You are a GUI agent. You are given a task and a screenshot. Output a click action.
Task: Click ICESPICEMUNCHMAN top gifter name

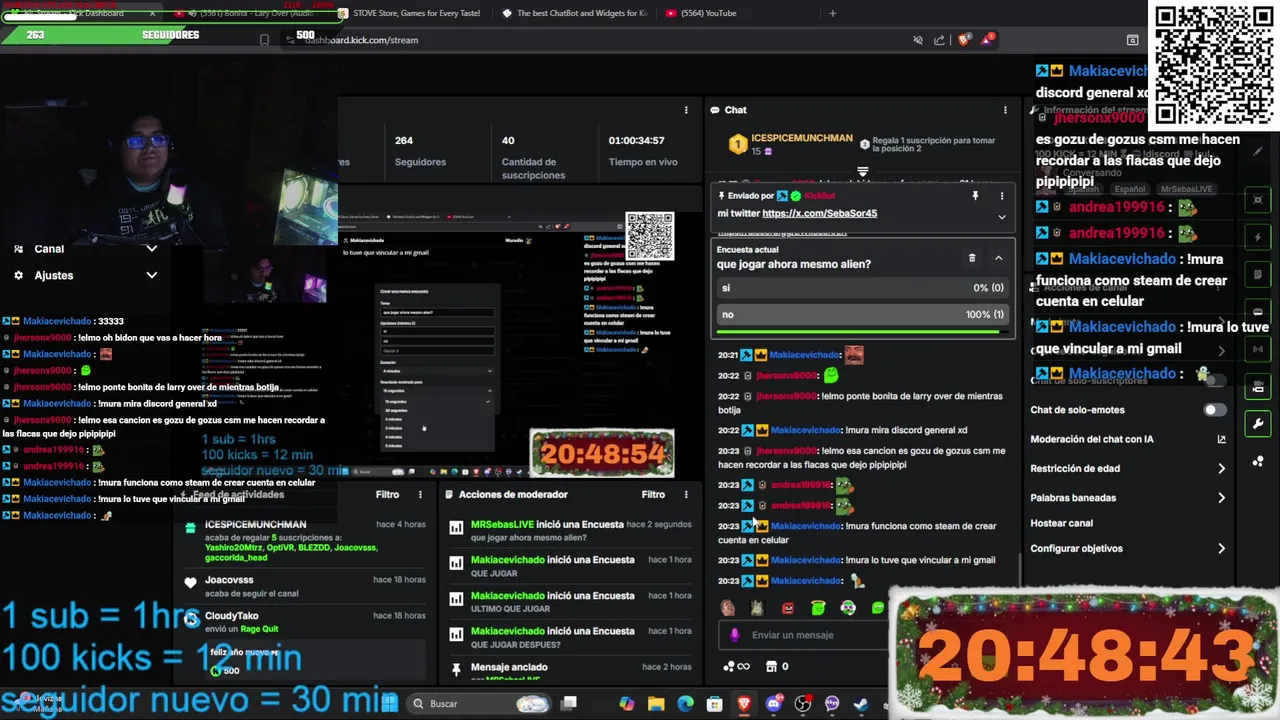[801, 138]
